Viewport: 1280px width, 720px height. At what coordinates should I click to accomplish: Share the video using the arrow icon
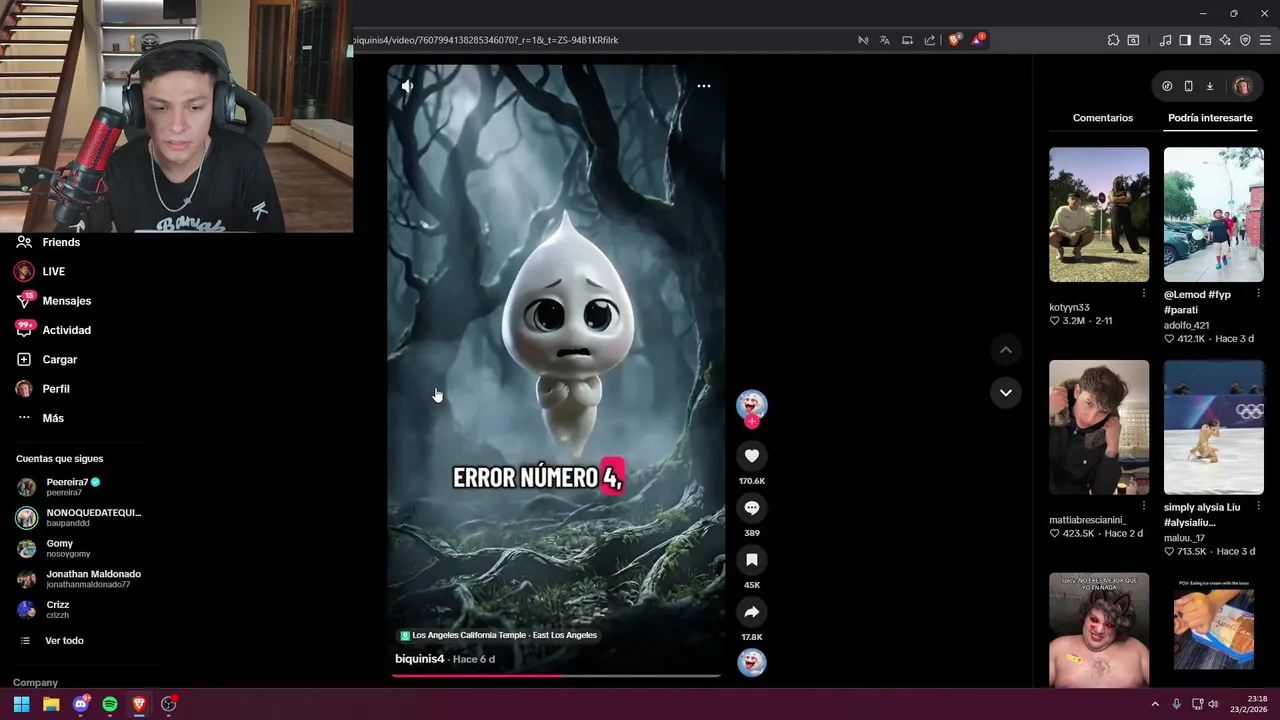click(x=752, y=612)
